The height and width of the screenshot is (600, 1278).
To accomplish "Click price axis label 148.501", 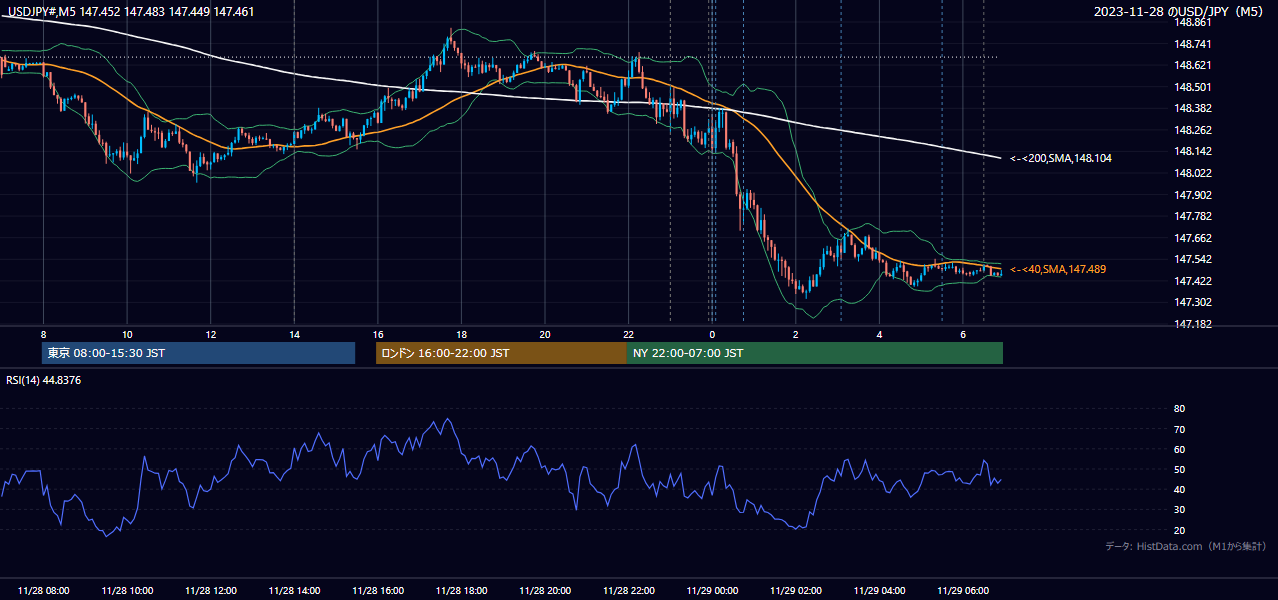I will [1194, 87].
